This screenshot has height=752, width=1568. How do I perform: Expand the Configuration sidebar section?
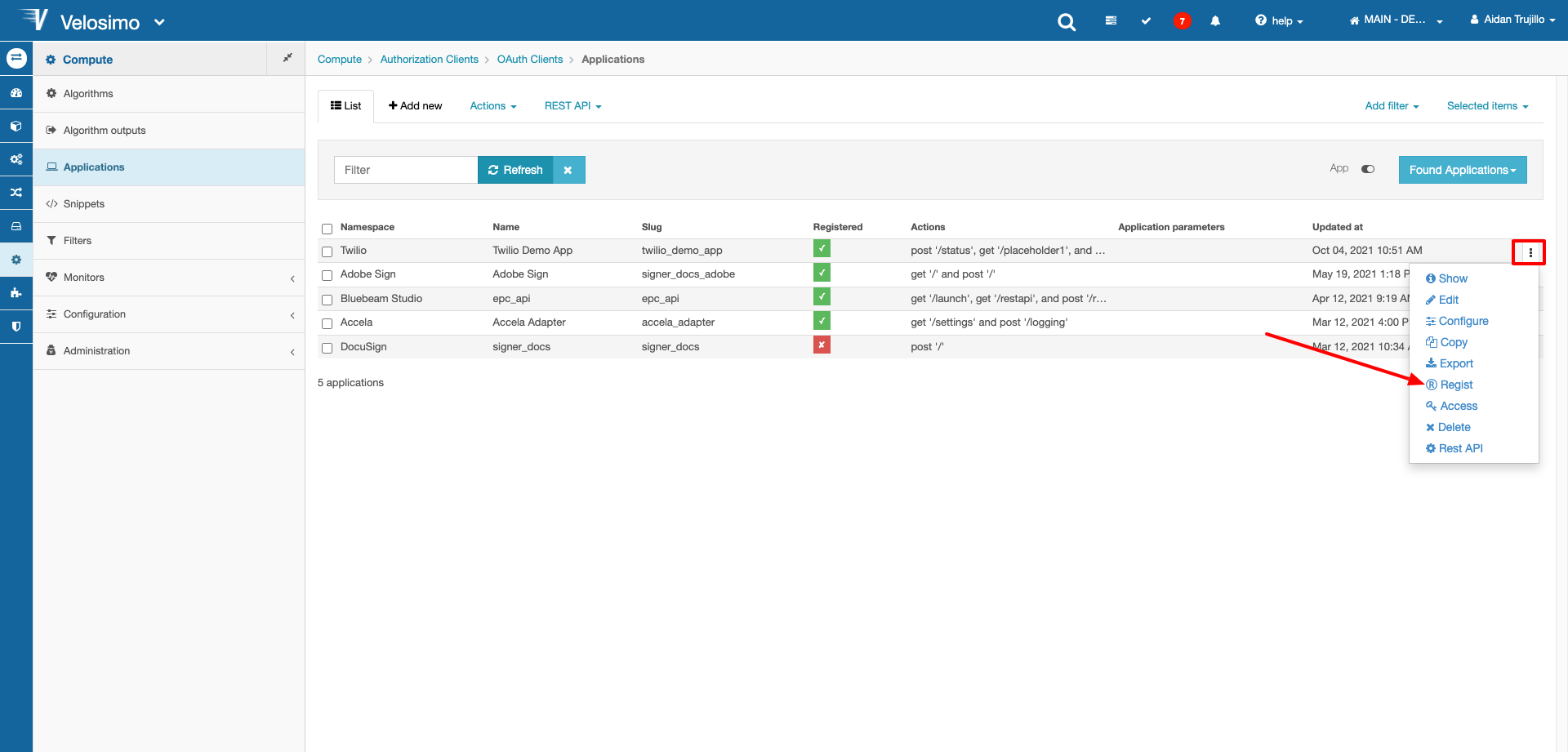pyautogui.click(x=169, y=314)
